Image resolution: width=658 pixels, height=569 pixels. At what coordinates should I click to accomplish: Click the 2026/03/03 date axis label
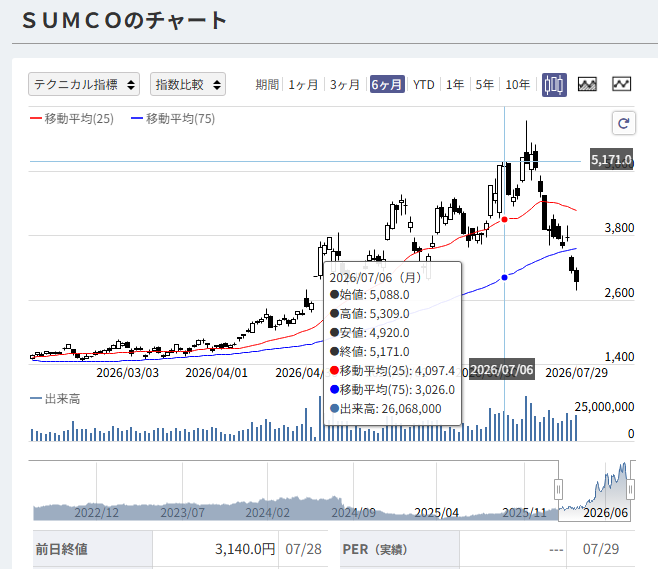[x=128, y=373]
